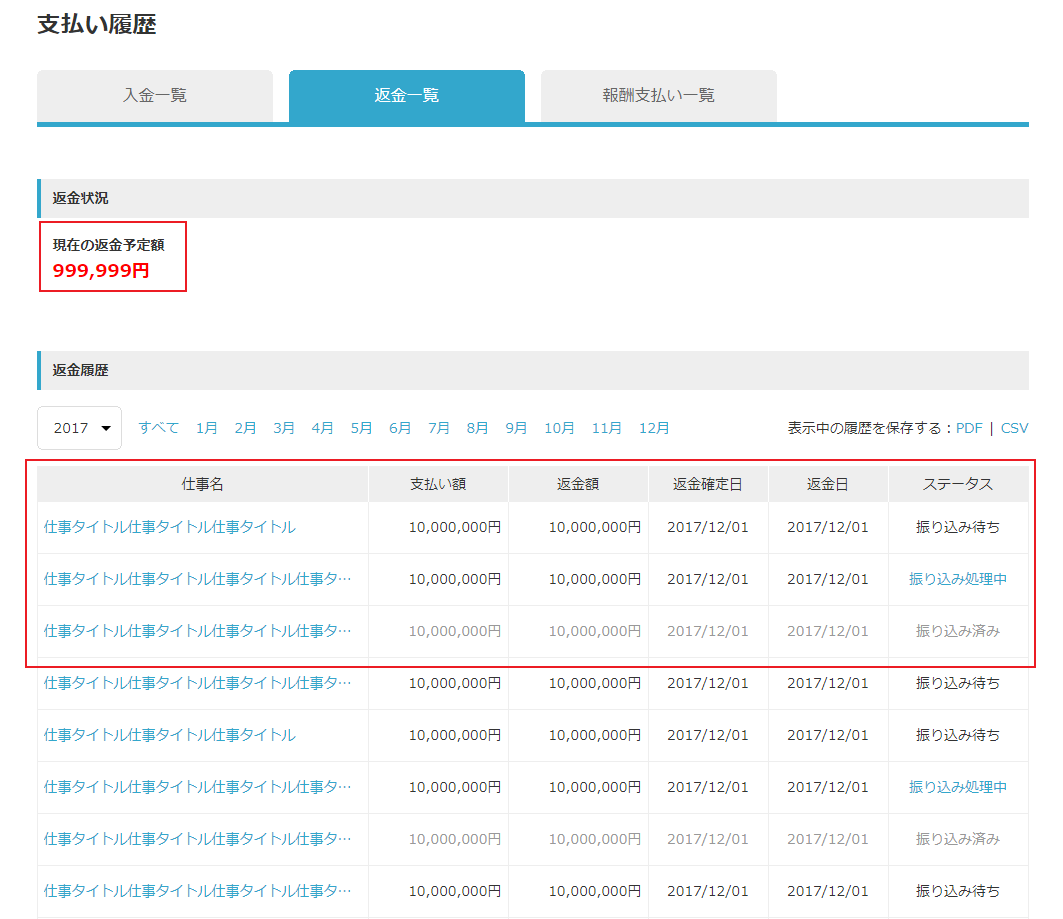Open the job title in the sixth table row
The image size is (1063, 919).
click(x=197, y=787)
